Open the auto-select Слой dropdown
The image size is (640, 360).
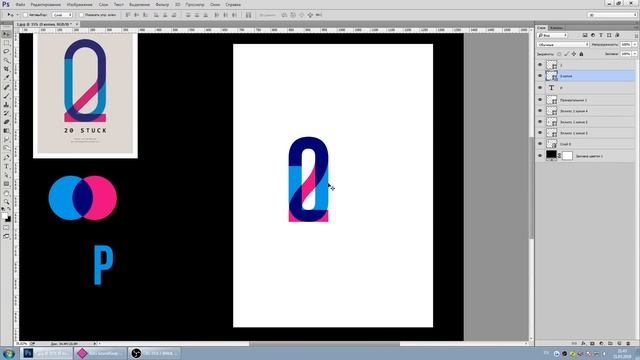point(62,15)
